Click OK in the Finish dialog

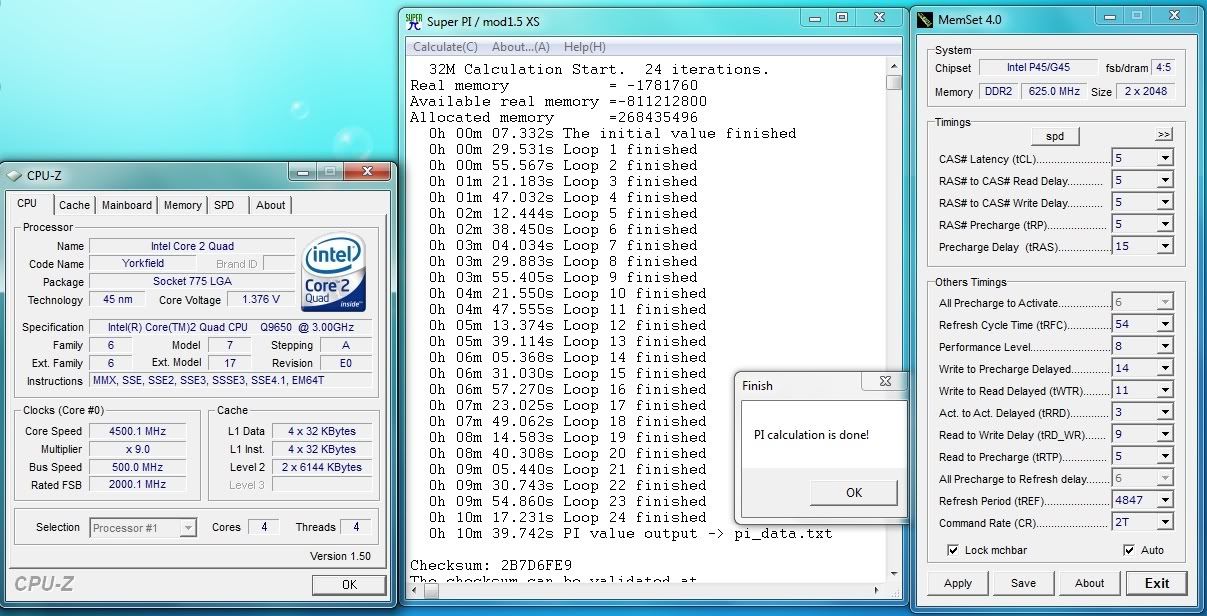pos(854,493)
